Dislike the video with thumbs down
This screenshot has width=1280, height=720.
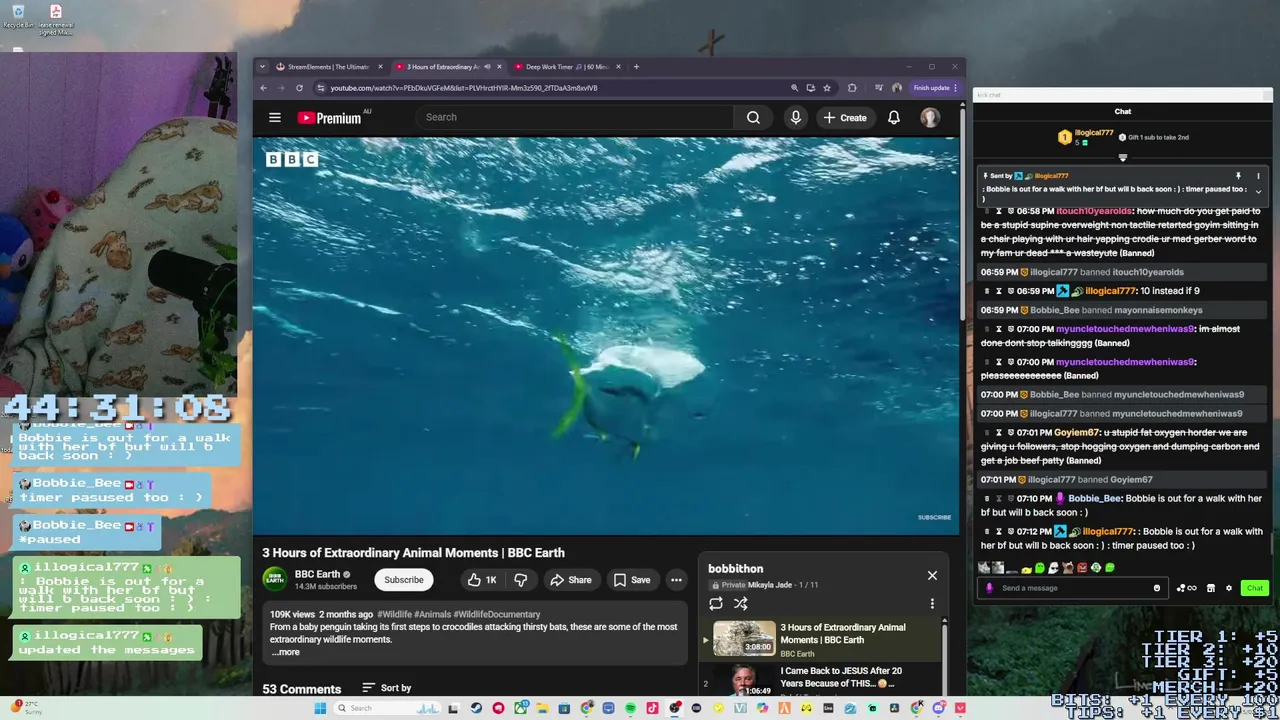pyautogui.click(x=520, y=580)
